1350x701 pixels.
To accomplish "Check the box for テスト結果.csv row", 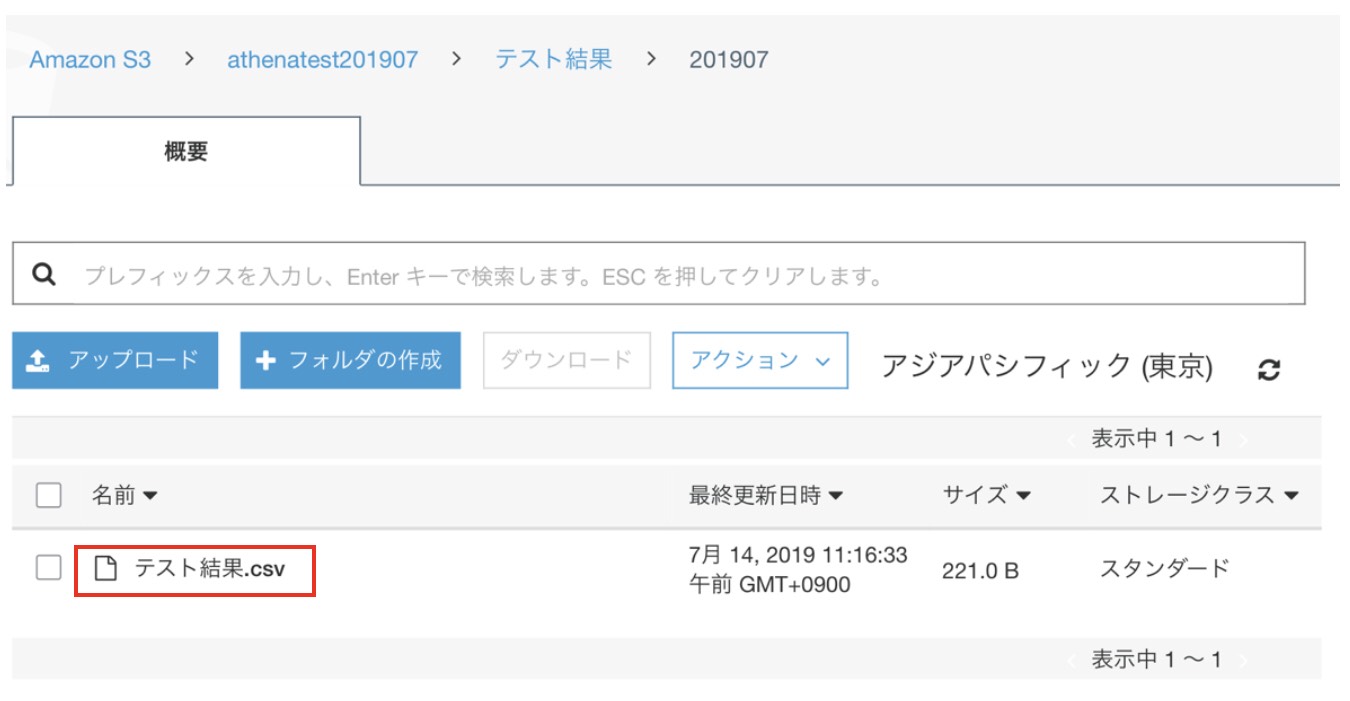I will click(48, 568).
